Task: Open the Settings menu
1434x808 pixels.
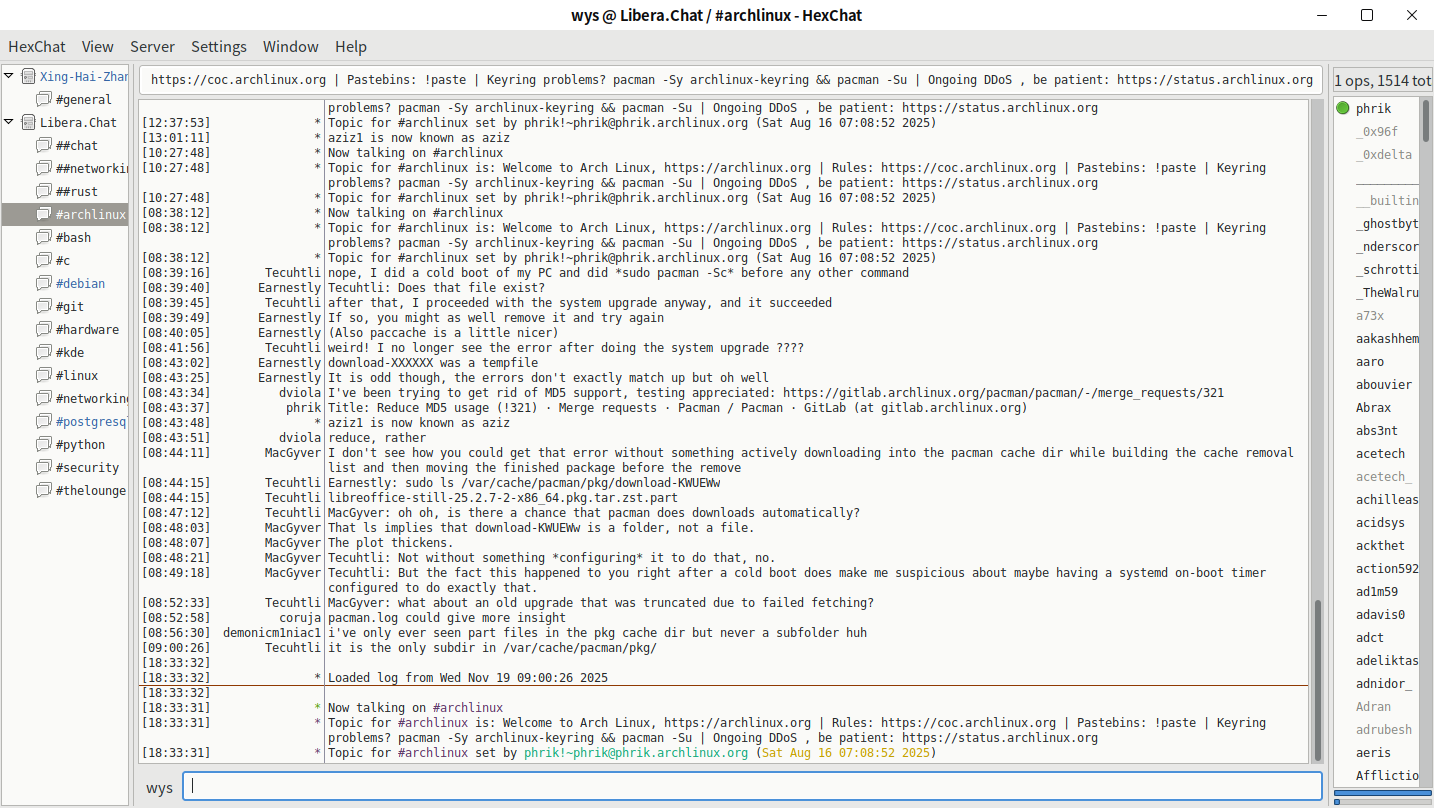Action: click(x=219, y=47)
